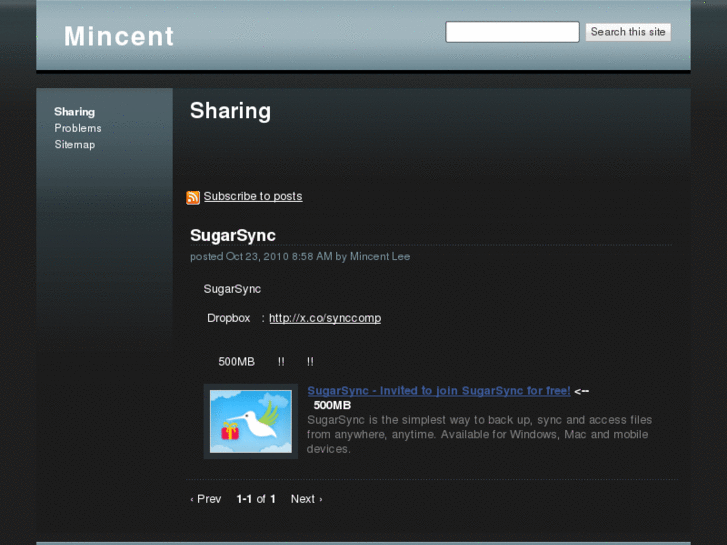The width and height of the screenshot is (727, 545).
Task: Click the Search this site button
Action: point(628,32)
